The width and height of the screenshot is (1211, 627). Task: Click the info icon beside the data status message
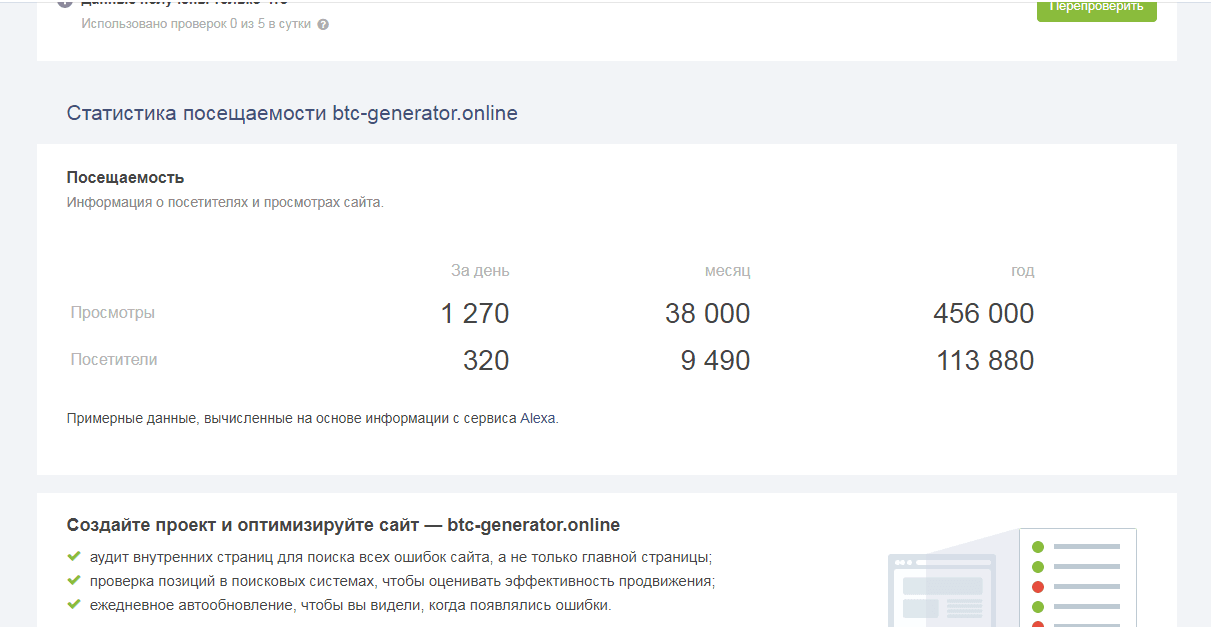65,3
